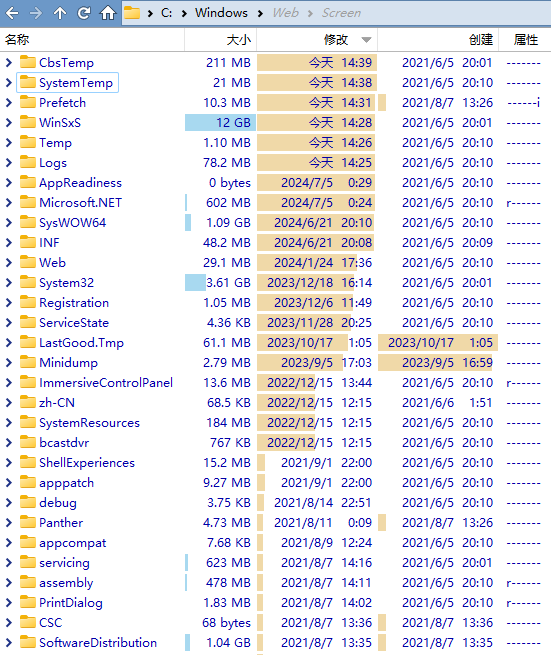Expand the WinSxS folder
This screenshot has height=655, width=551.
[9, 122]
